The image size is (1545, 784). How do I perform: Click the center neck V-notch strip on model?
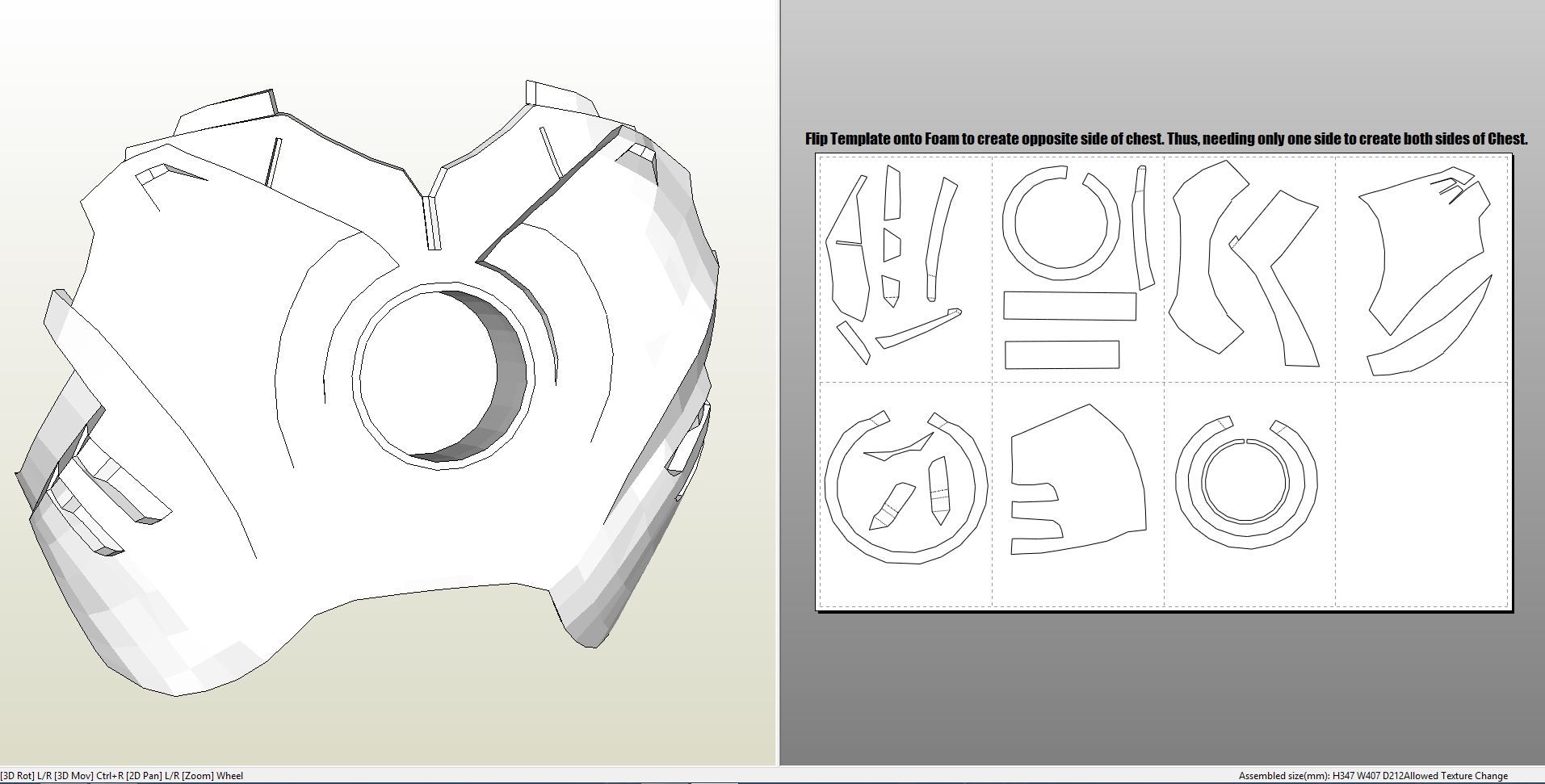(x=432, y=224)
